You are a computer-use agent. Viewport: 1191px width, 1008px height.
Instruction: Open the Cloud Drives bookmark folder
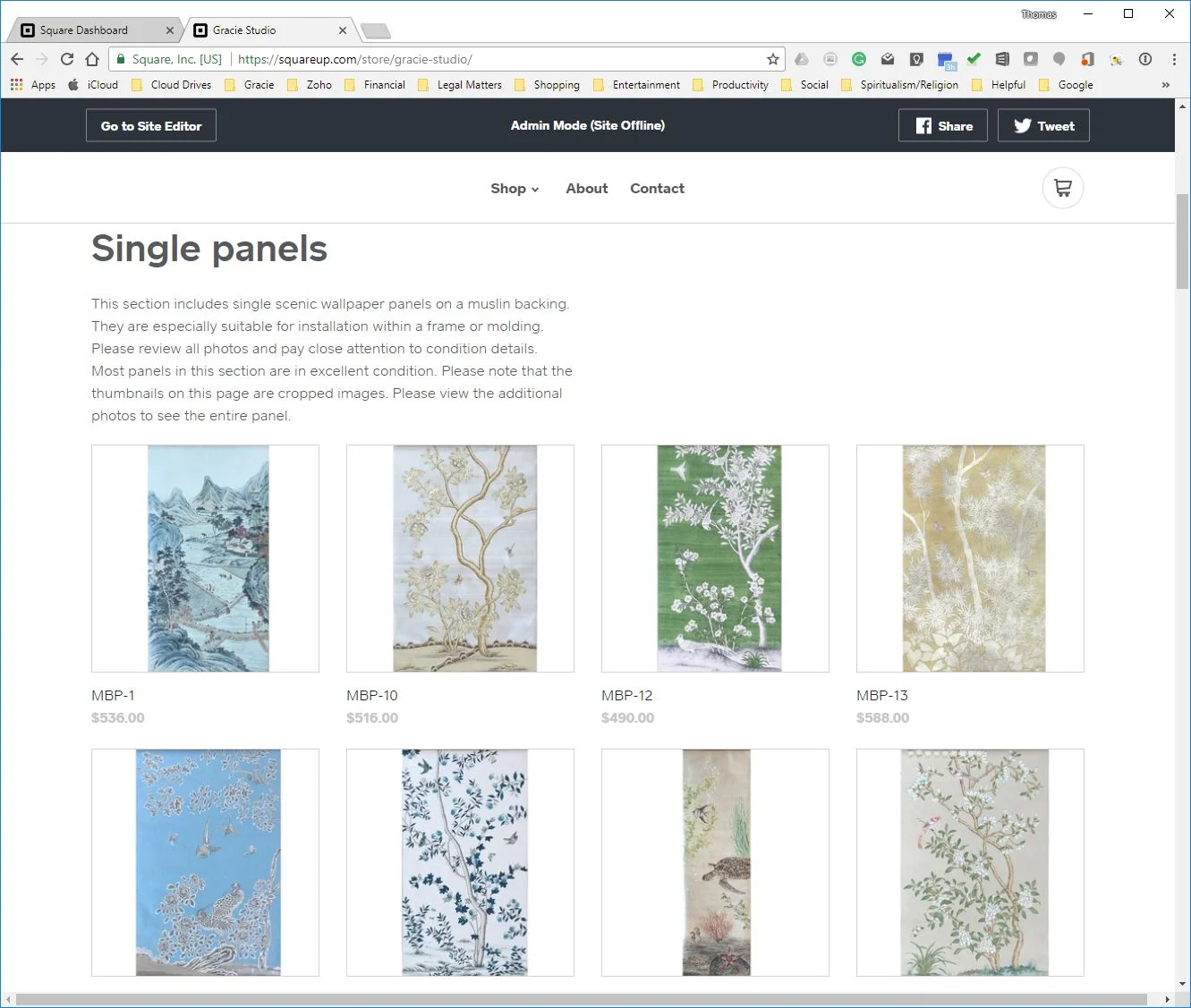pyautogui.click(x=172, y=85)
